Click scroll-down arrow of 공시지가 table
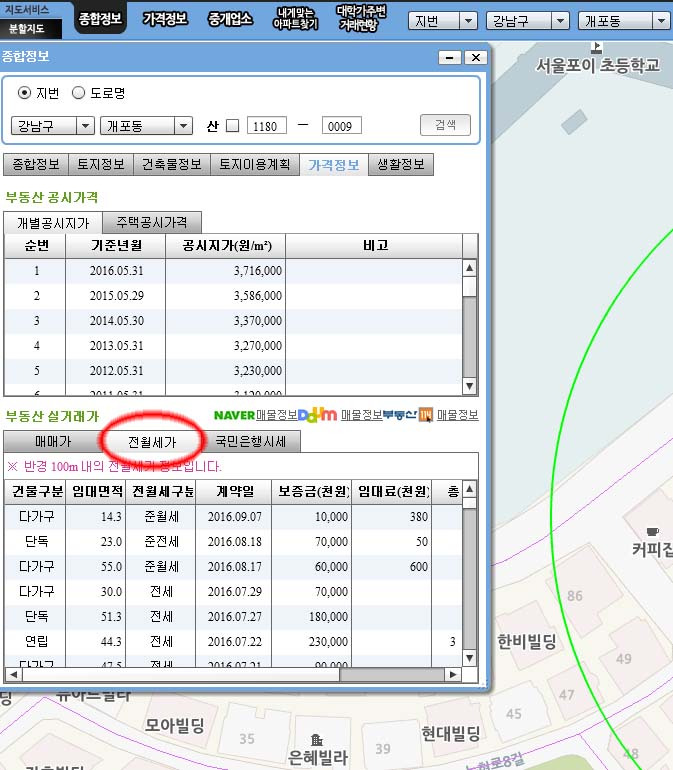The height and width of the screenshot is (770, 673). [470, 386]
